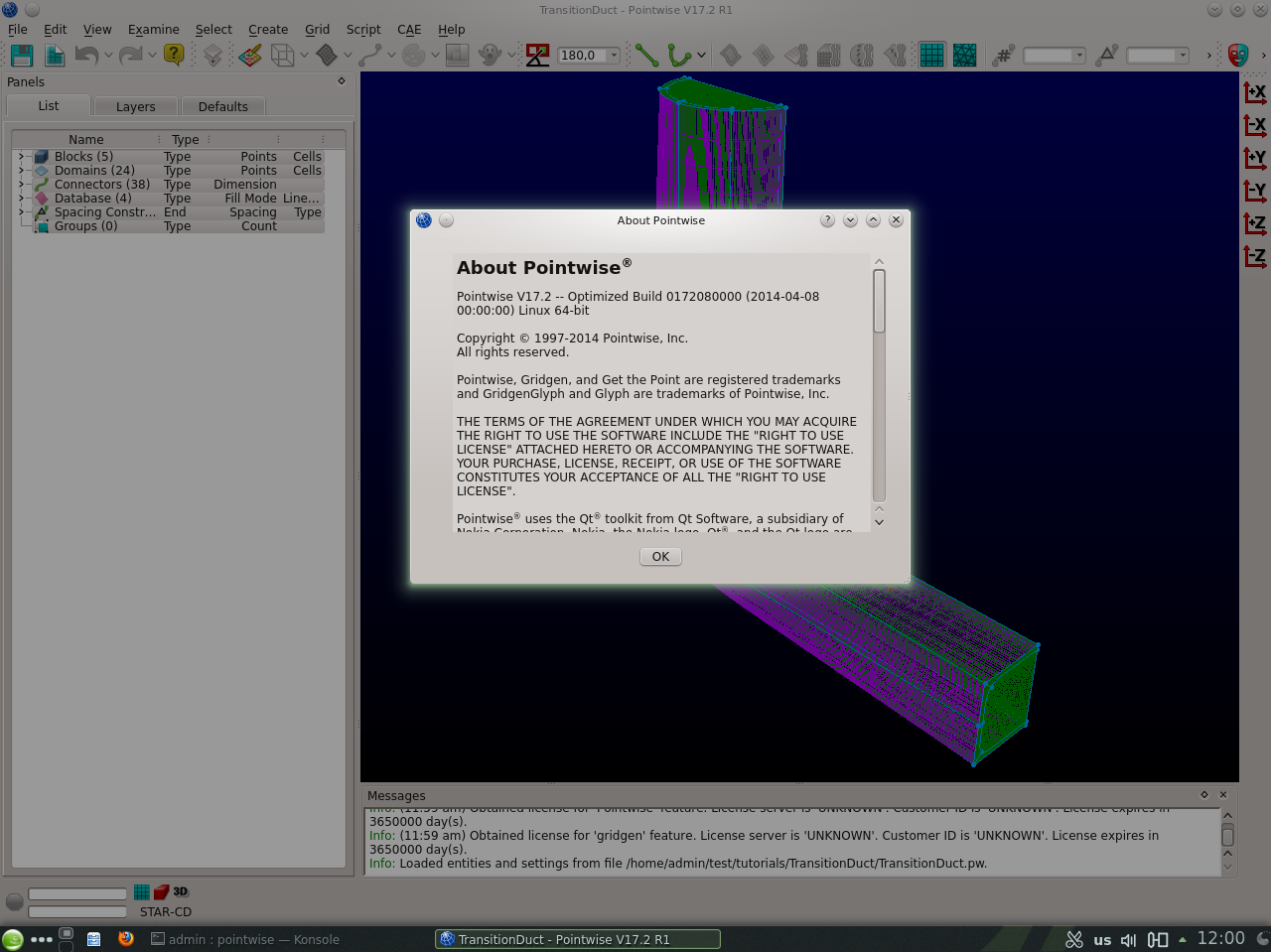The image size is (1271, 952).
Task: Open the Undo history dropdown arrow
Action: 108,56
